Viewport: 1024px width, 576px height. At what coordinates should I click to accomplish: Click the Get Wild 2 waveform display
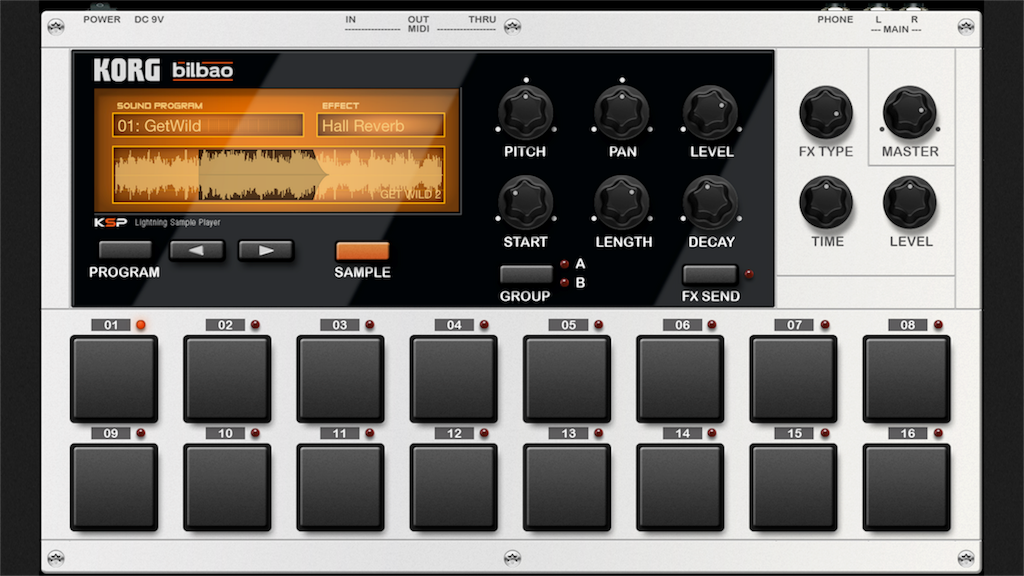279,174
